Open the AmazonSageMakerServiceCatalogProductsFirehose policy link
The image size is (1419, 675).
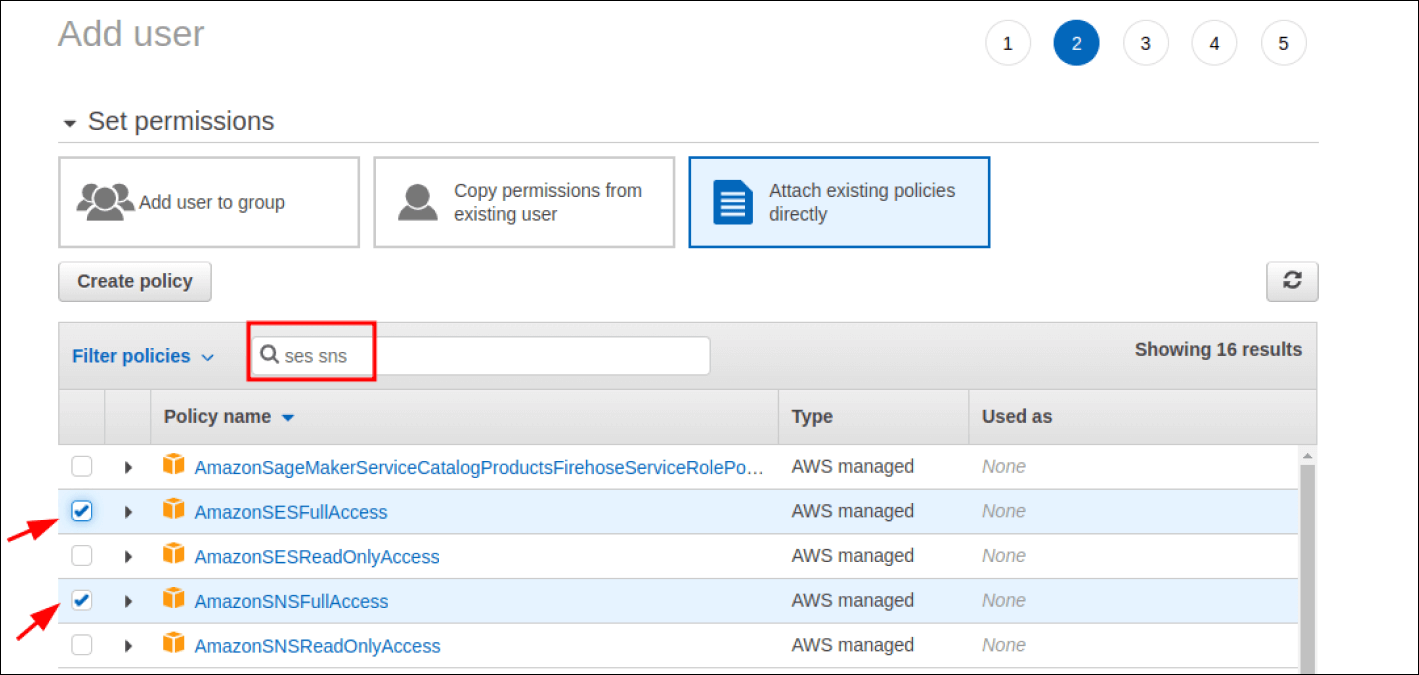[479, 467]
